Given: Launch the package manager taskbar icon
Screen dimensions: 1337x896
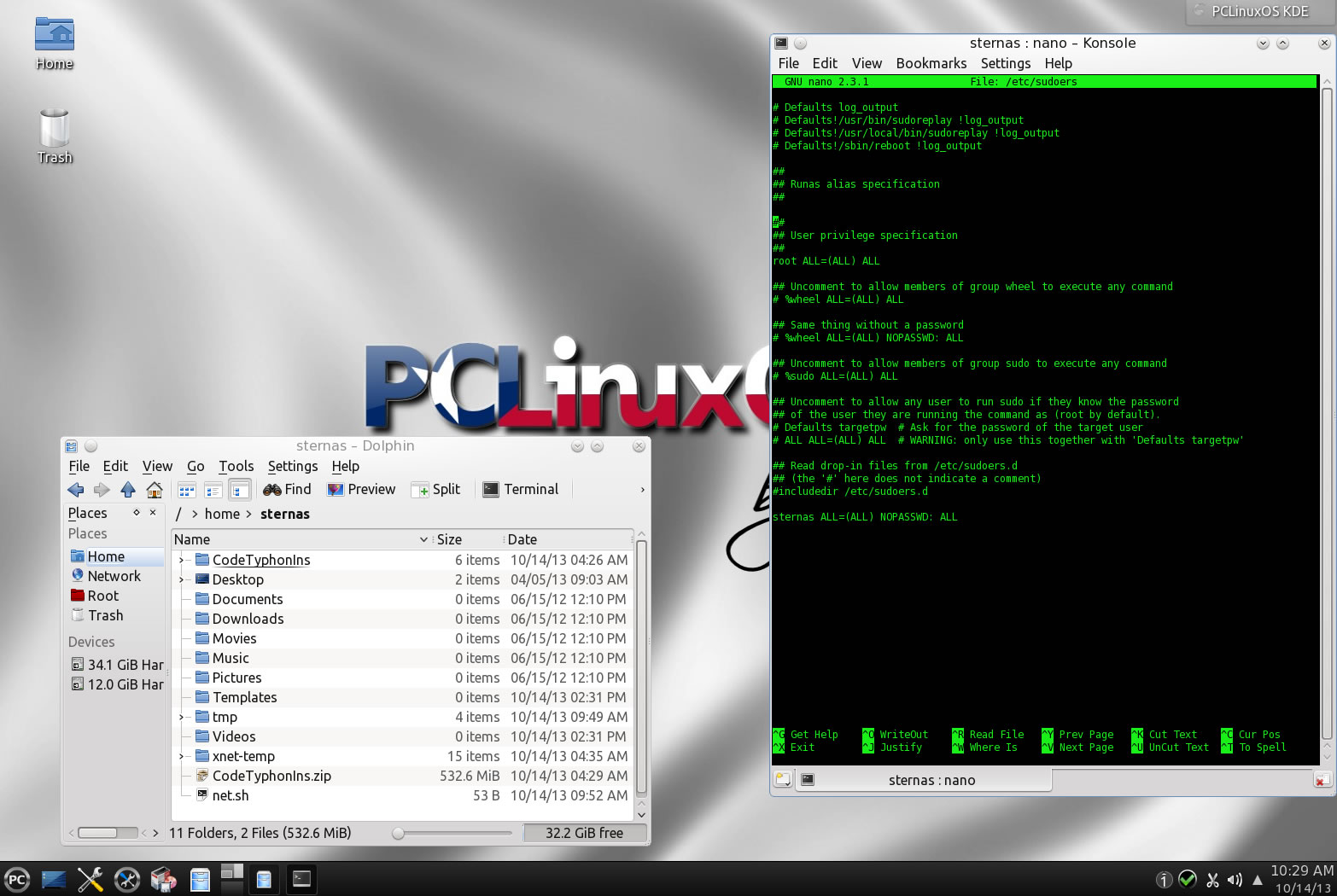Looking at the screenshot, I should (163, 880).
